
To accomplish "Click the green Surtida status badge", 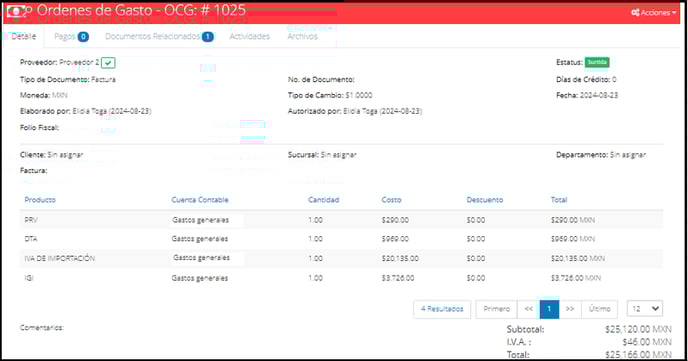I will tap(597, 62).
